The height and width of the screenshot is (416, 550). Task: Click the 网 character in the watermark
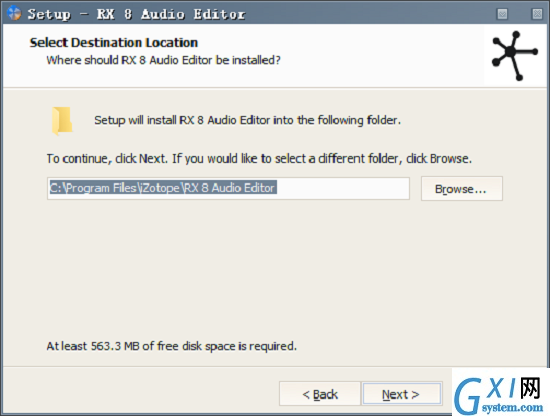[530, 388]
